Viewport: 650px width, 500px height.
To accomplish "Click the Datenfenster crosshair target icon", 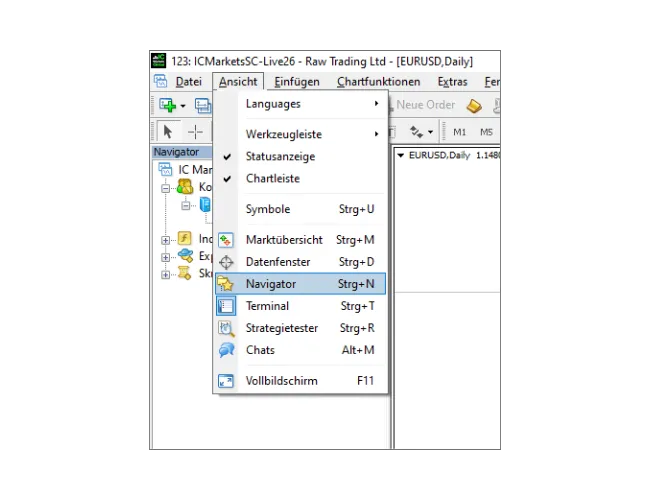I will click(226, 262).
